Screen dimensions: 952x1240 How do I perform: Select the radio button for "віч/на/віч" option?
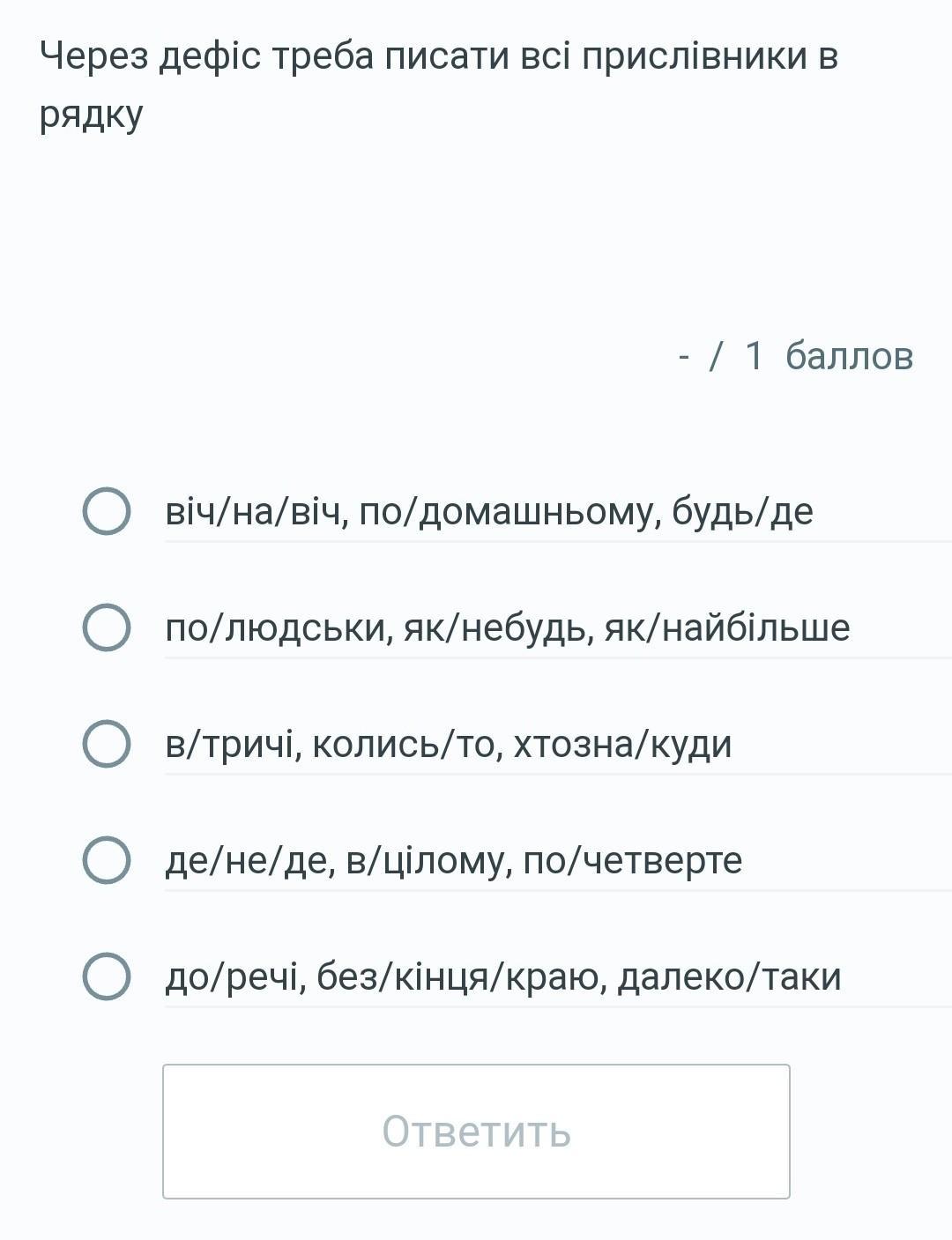107,511
